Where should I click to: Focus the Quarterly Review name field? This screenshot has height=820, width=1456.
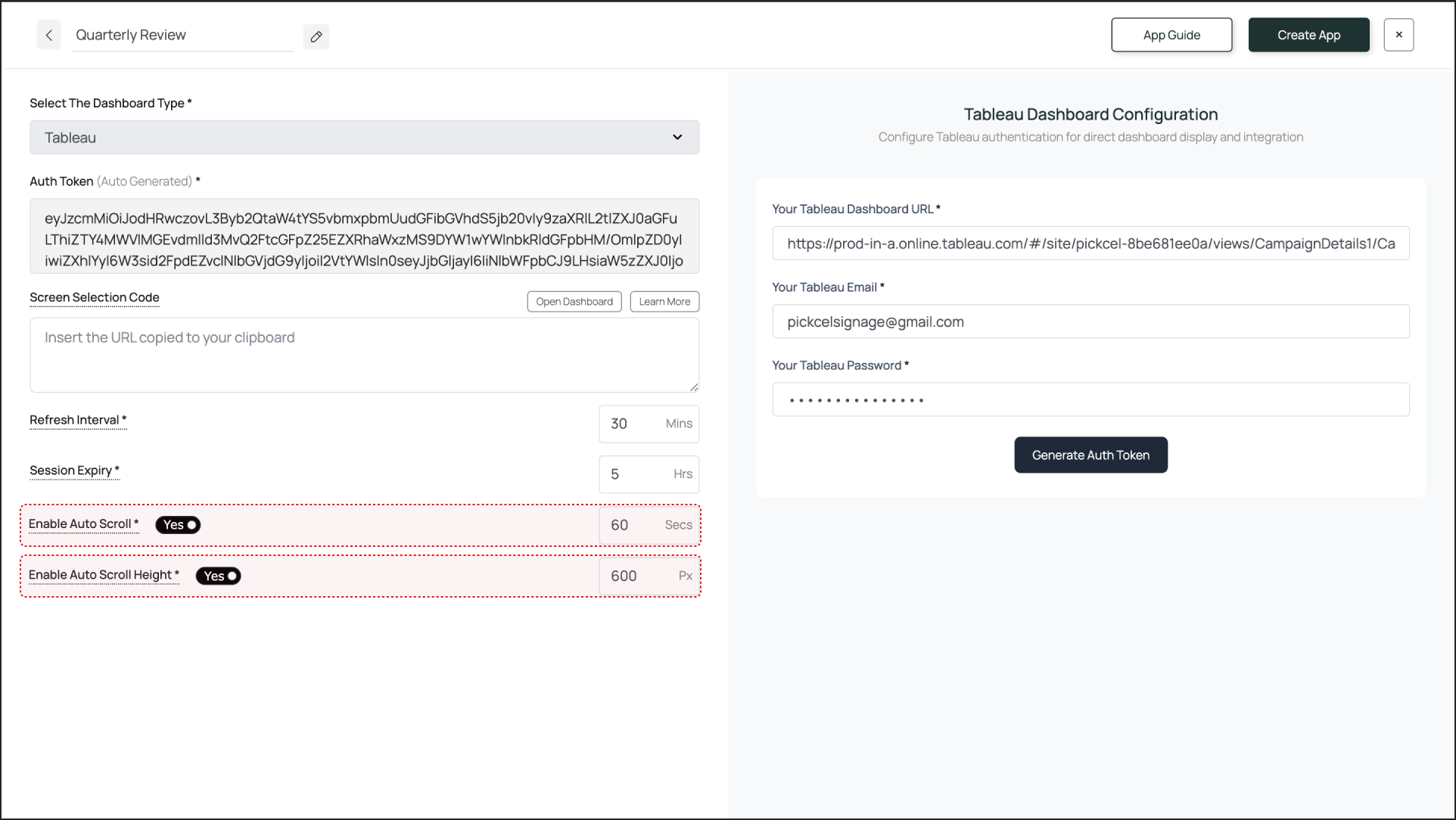click(182, 36)
